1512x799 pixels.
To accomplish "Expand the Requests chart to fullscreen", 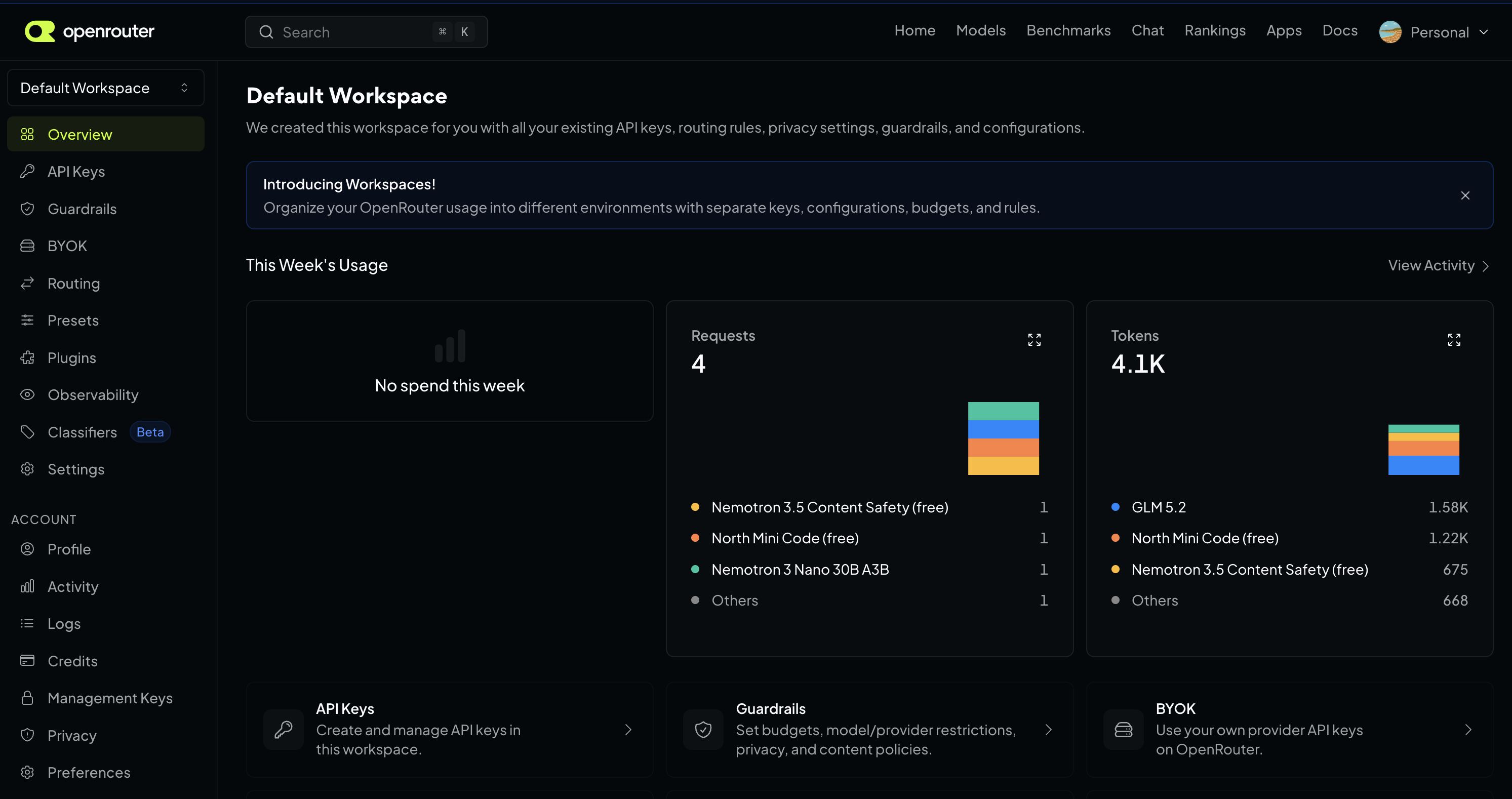I will point(1034,340).
